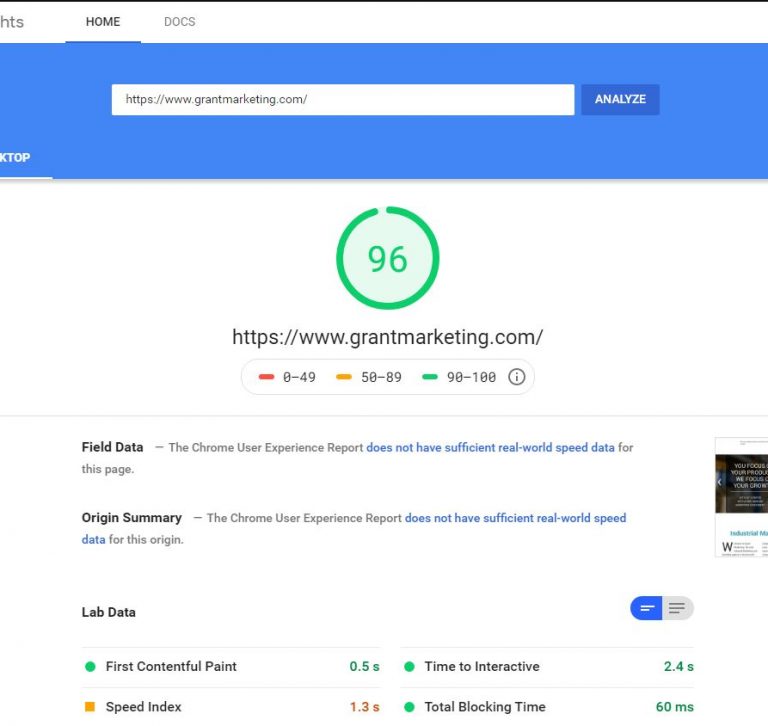
Task: Click the green dot next to Total Blocking Time
Action: [x=409, y=707]
